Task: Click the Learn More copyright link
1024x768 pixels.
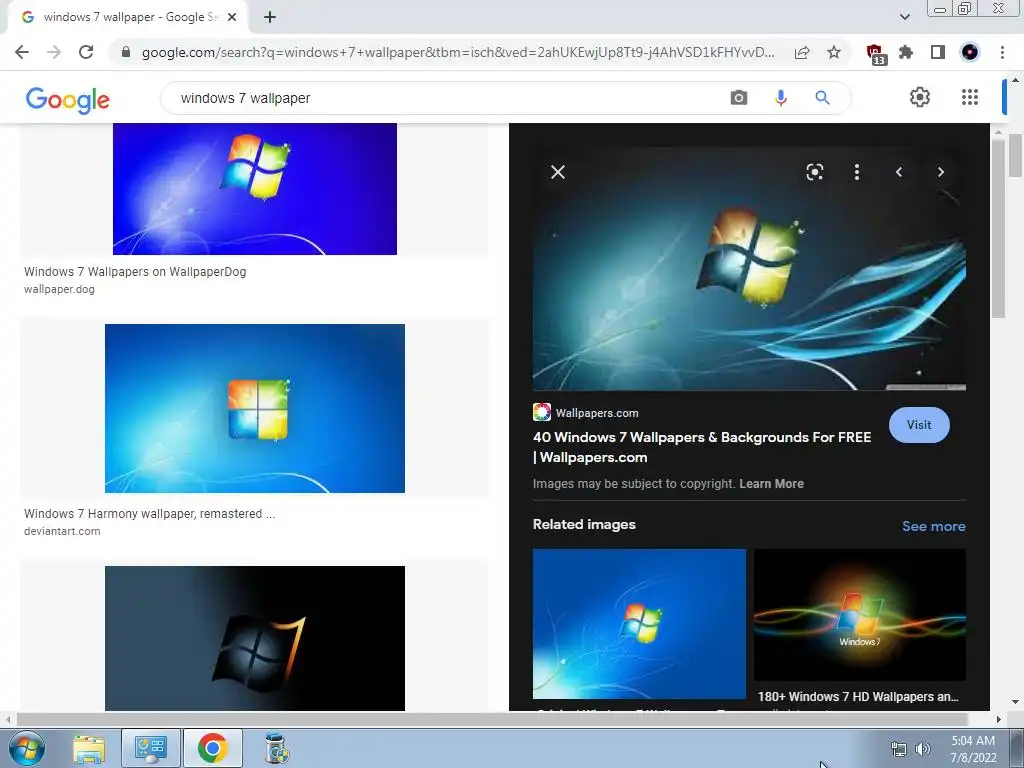Action: 771,484
